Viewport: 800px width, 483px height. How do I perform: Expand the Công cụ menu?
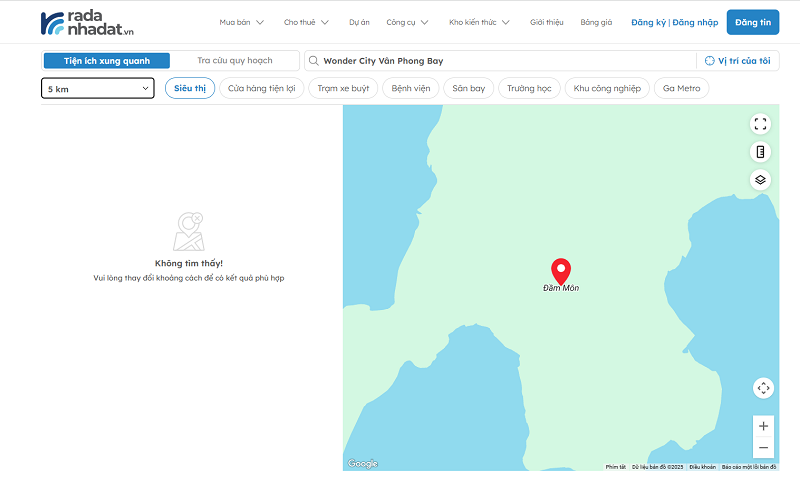point(407,22)
